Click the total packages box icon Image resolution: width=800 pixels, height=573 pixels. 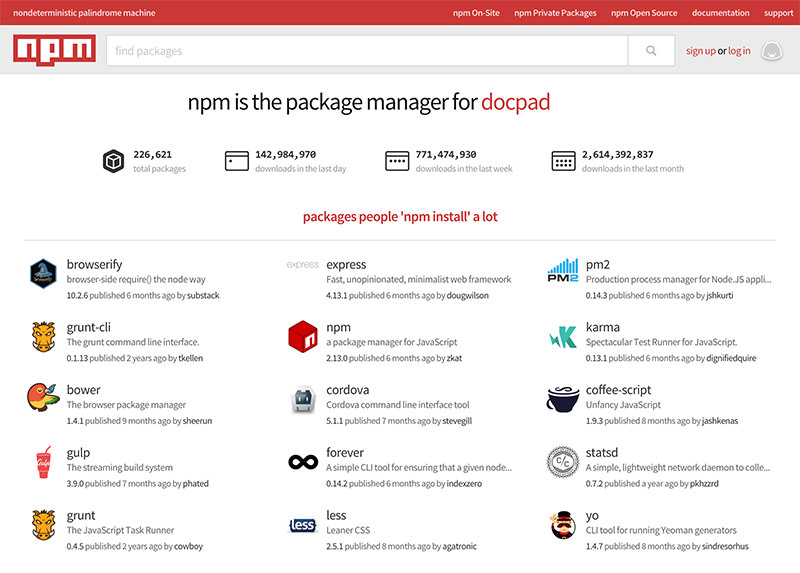113,161
